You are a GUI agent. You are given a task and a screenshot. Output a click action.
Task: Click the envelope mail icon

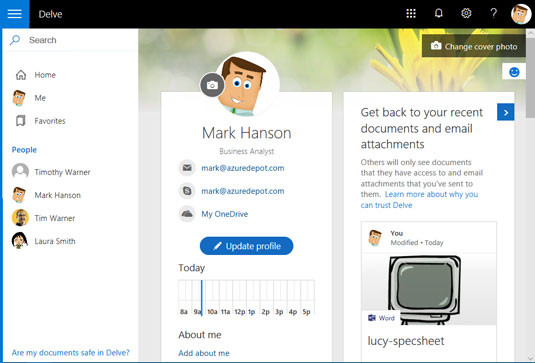pos(187,168)
